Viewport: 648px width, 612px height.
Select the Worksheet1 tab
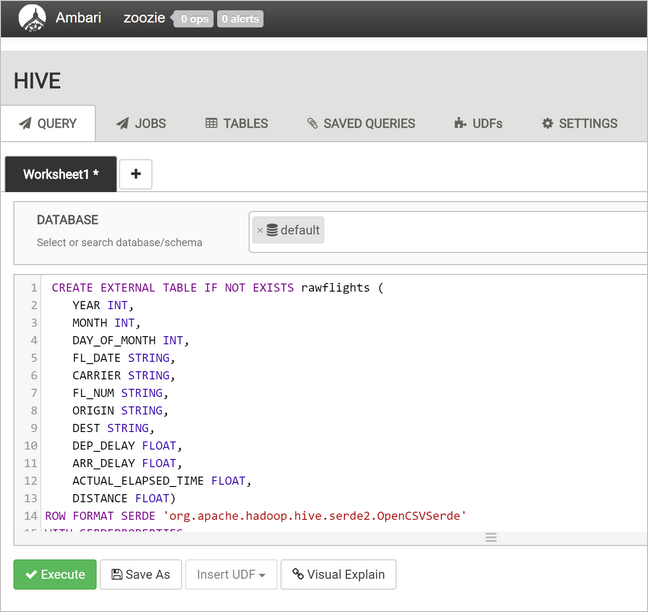pyautogui.click(x=60, y=174)
